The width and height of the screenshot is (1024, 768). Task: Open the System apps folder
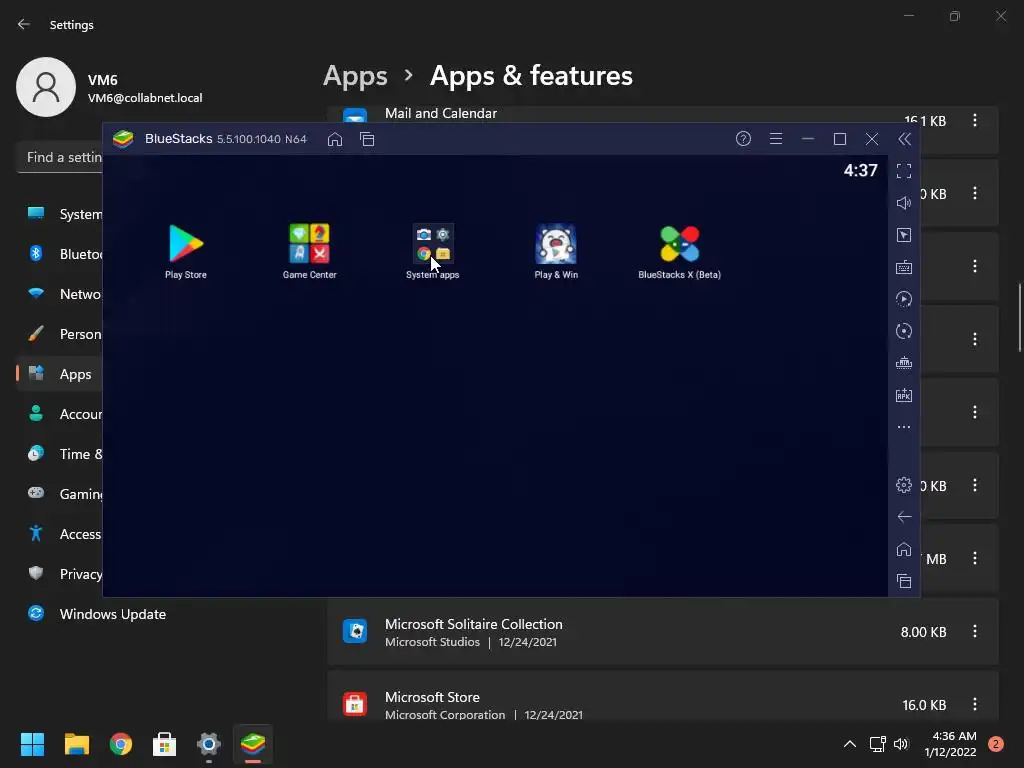[432, 251]
